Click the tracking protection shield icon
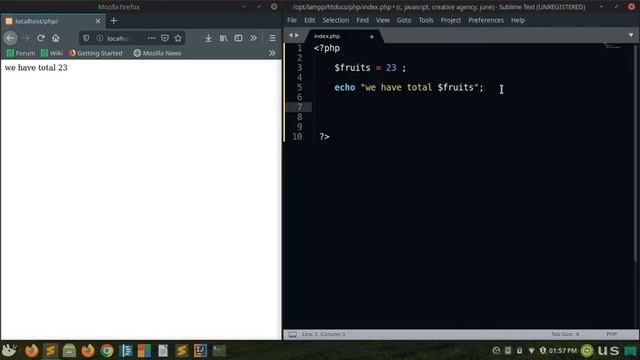 86,38
